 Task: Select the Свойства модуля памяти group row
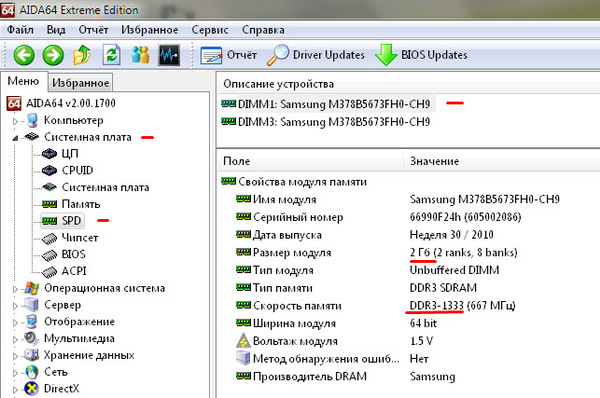click(294, 182)
